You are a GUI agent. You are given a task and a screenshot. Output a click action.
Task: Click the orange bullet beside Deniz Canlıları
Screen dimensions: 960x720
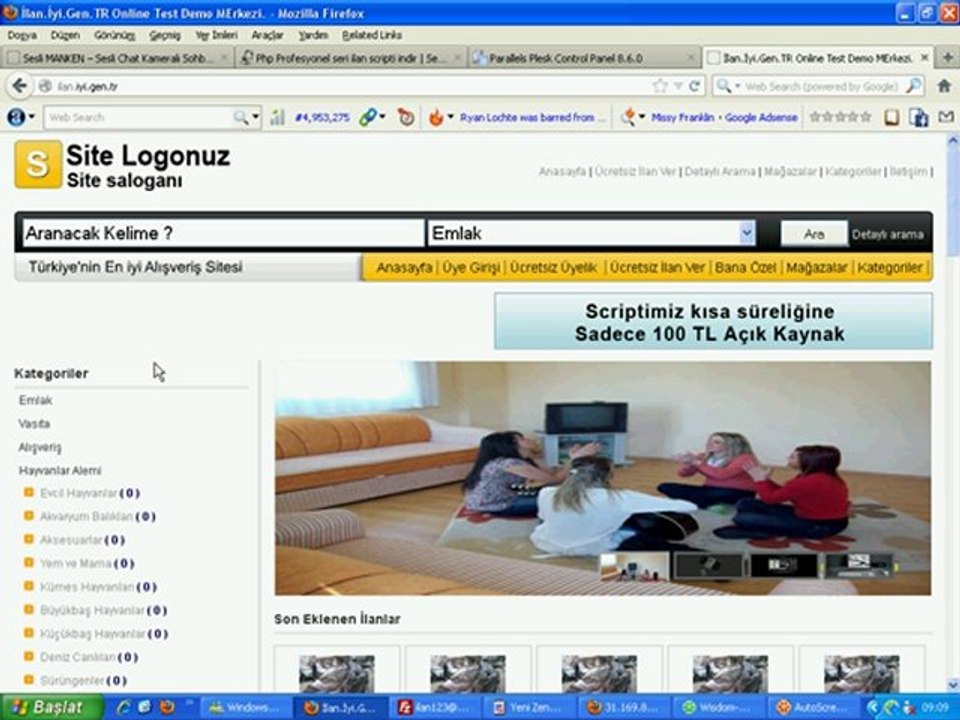point(28,656)
